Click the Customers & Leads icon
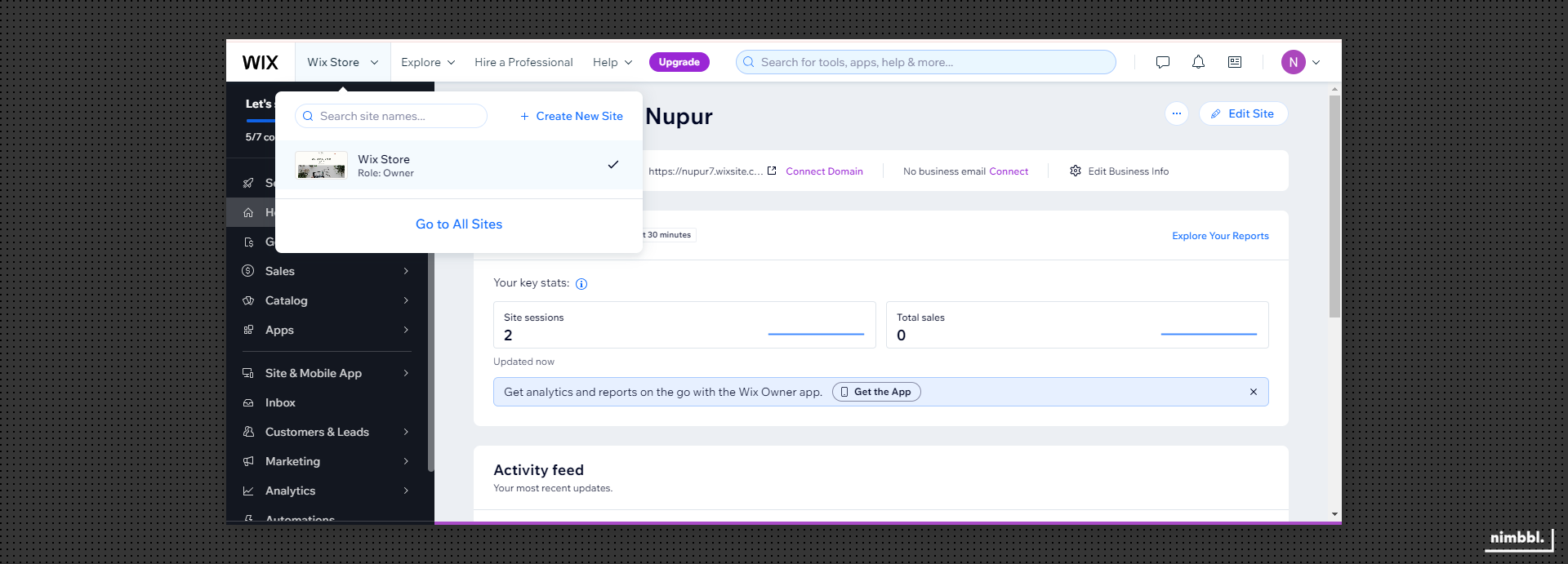This screenshot has width=1568, height=564. pyautogui.click(x=248, y=432)
